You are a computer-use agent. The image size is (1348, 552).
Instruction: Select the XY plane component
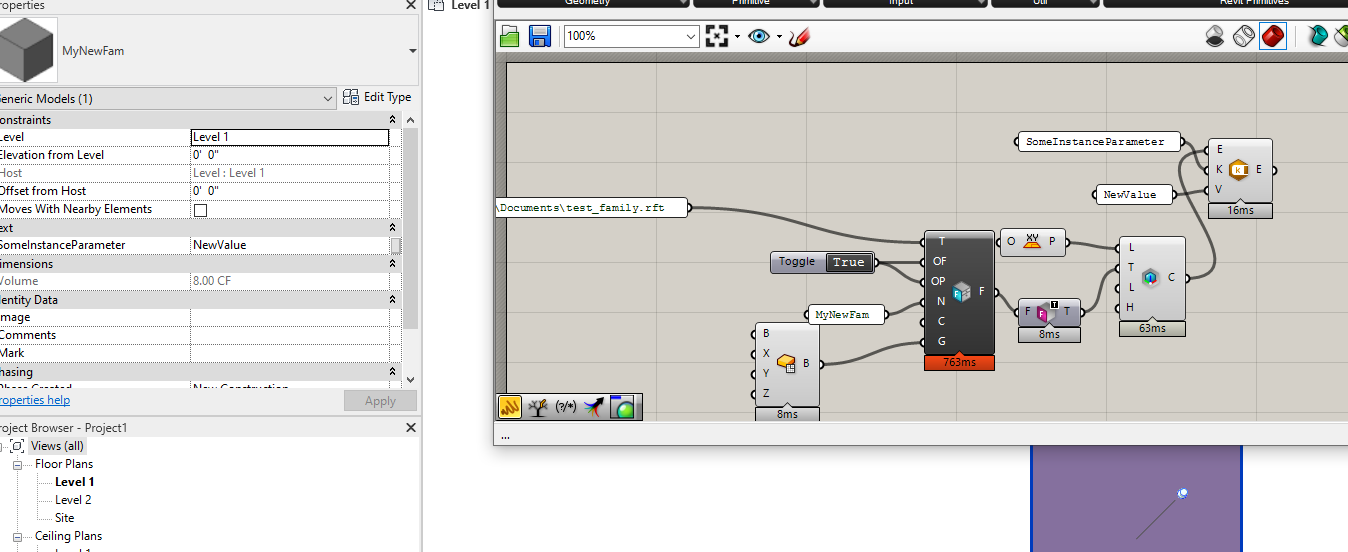pos(1033,242)
